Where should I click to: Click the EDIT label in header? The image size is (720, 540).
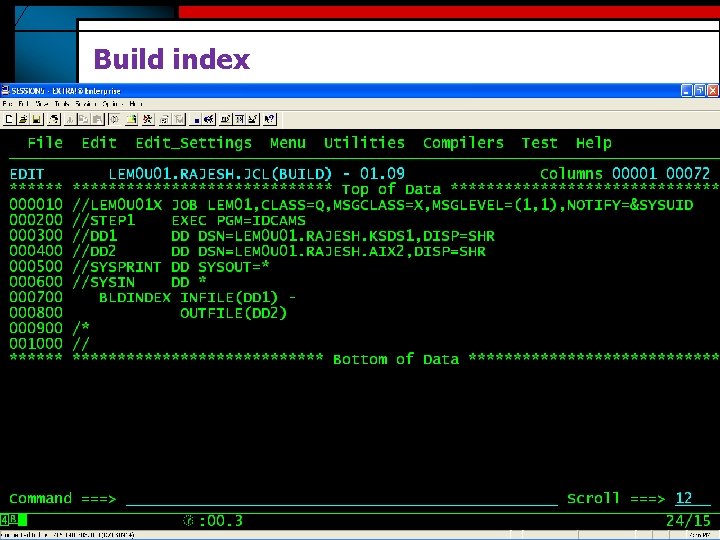click(x=27, y=174)
